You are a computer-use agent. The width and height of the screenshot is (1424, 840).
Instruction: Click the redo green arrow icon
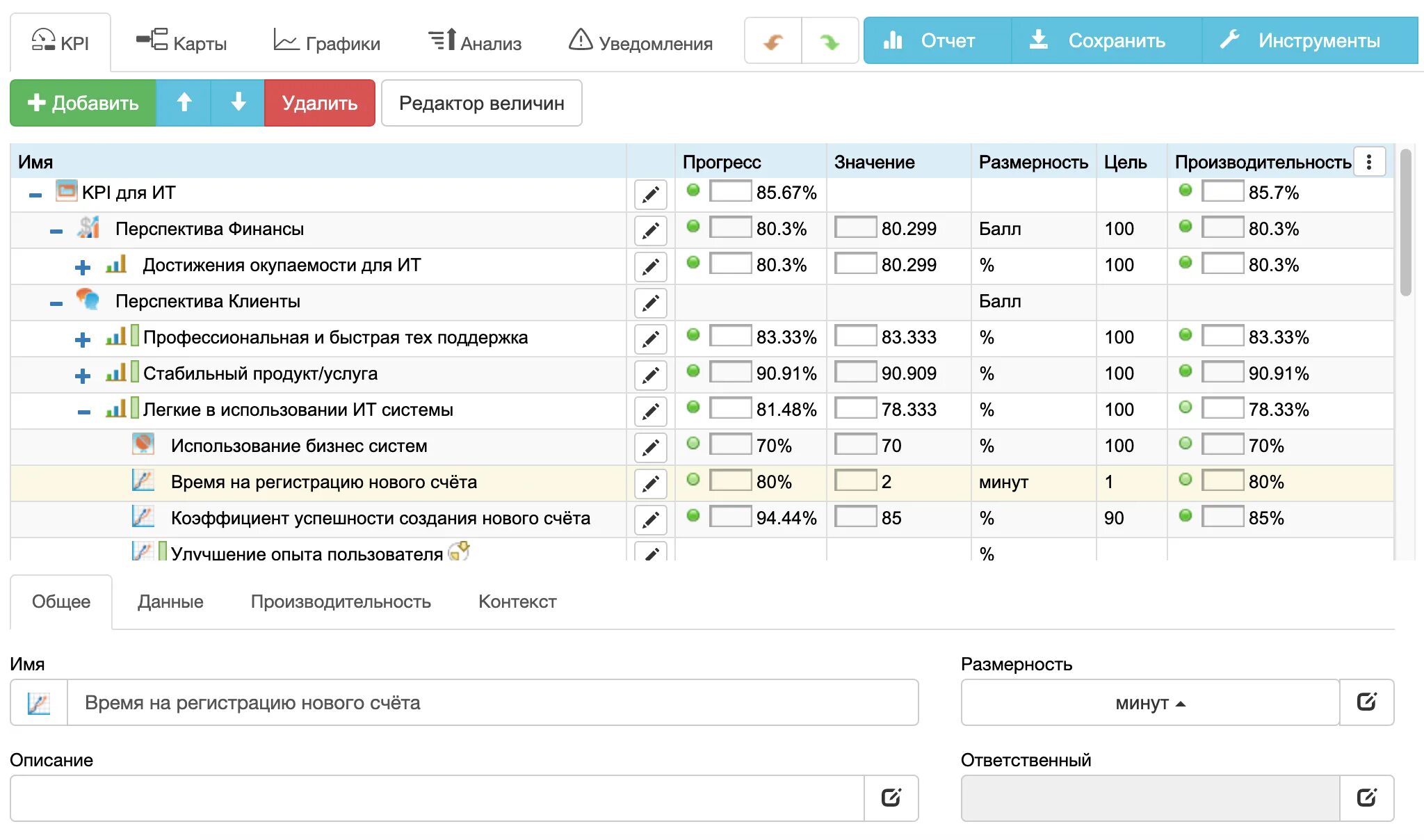pyautogui.click(x=830, y=42)
